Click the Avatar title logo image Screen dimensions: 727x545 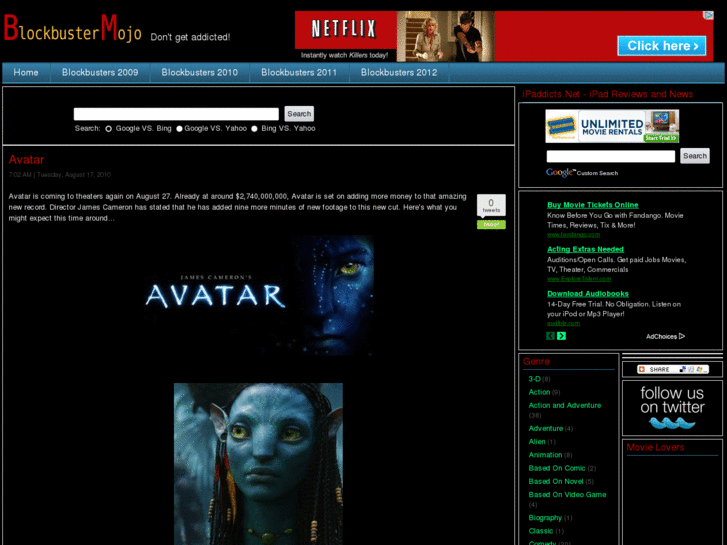pyautogui.click(x=259, y=295)
